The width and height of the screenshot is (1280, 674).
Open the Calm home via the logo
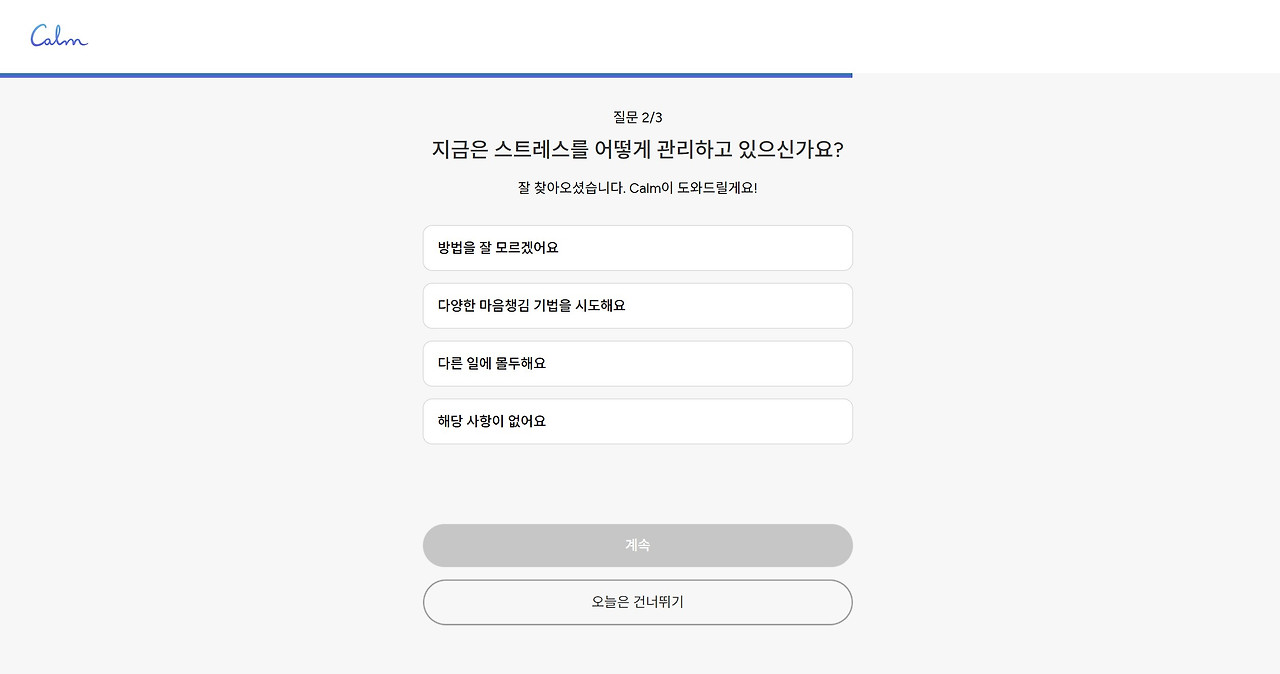tap(58, 36)
